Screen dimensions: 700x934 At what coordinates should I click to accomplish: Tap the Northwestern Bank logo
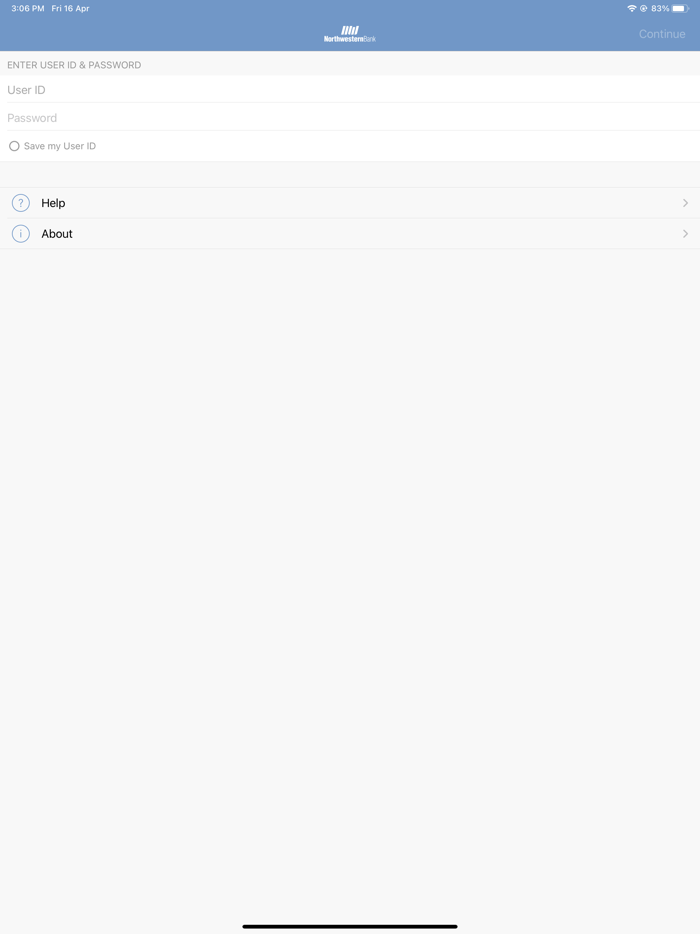point(350,34)
